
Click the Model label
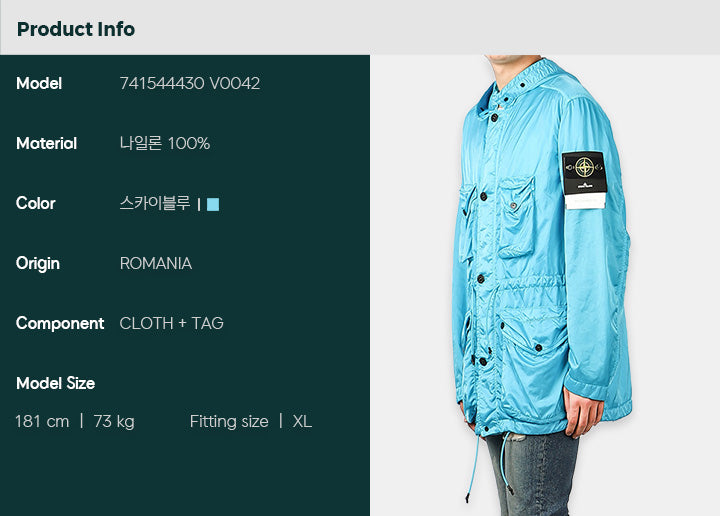[39, 83]
